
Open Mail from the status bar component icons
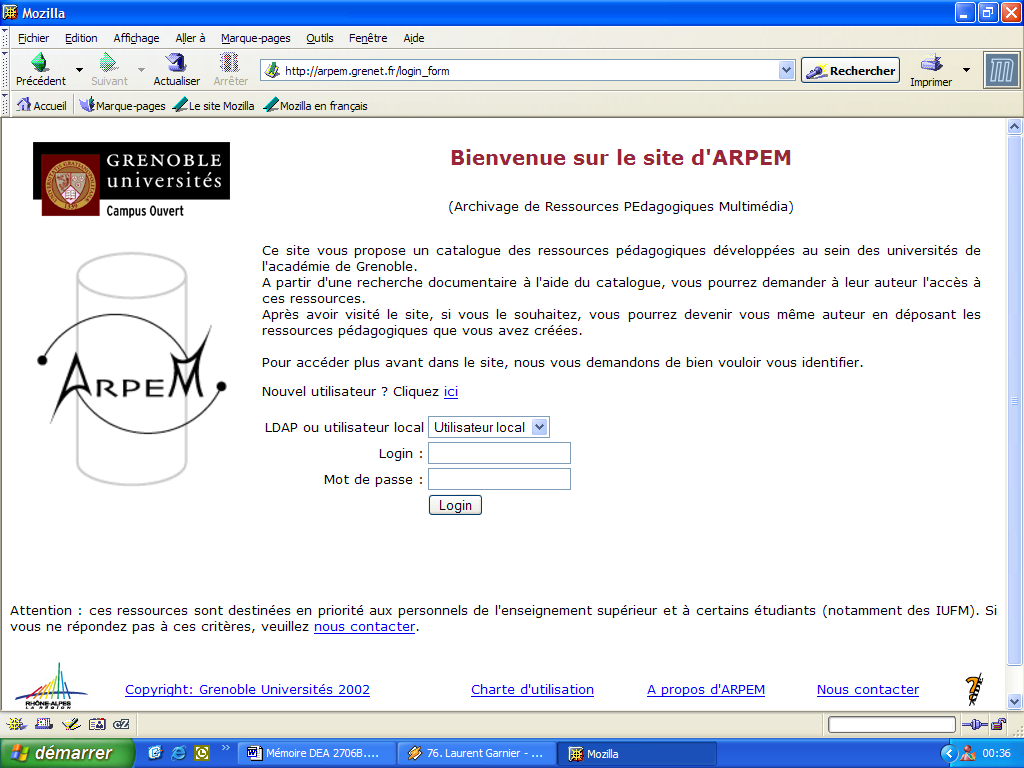pyautogui.click(x=44, y=724)
